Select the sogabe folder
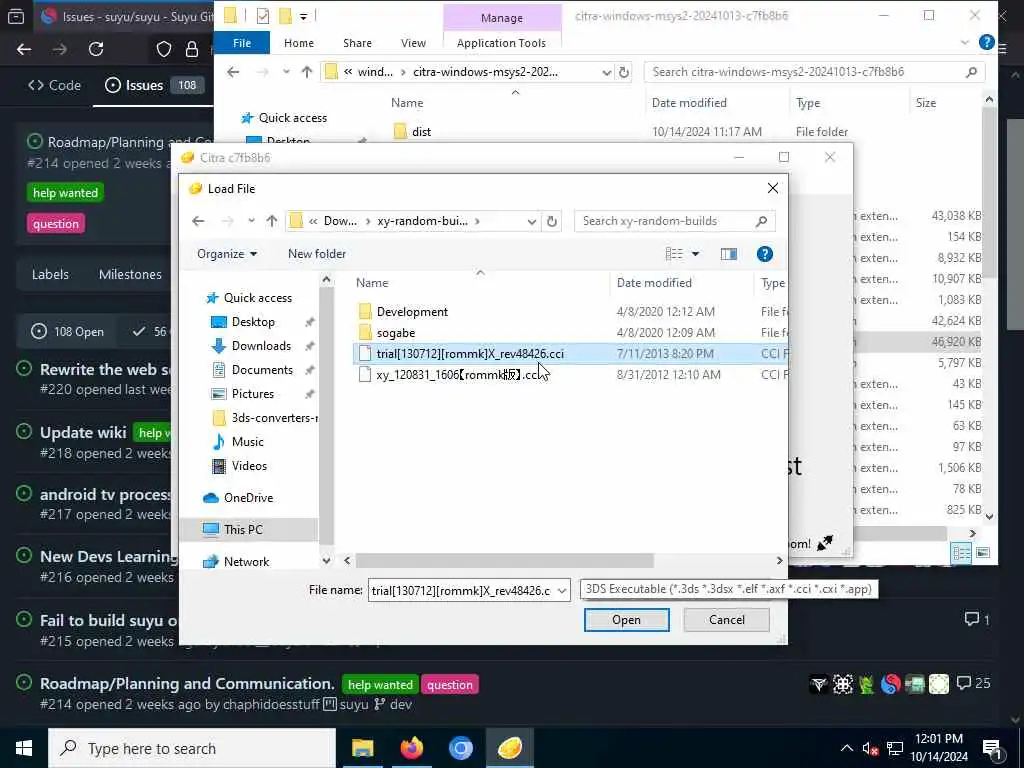 pyautogui.click(x=396, y=332)
